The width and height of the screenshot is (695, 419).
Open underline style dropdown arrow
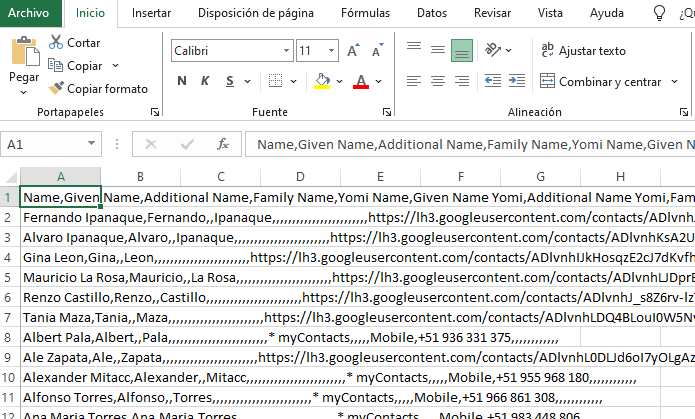click(x=247, y=82)
